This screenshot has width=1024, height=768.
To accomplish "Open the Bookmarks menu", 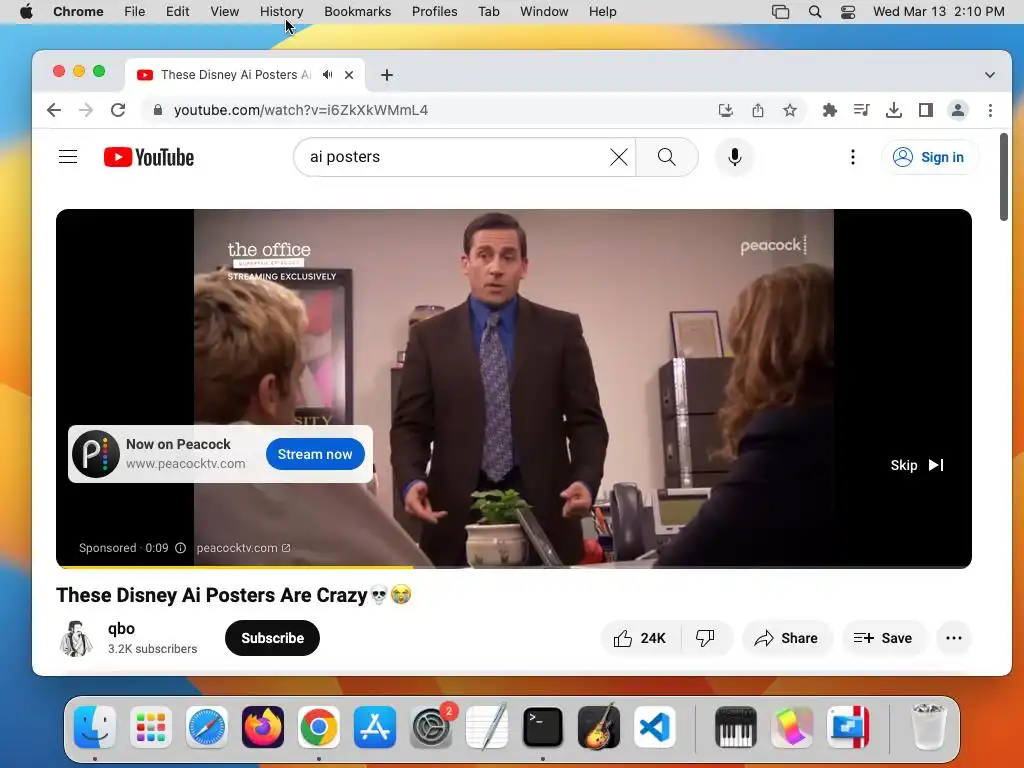I will [357, 12].
